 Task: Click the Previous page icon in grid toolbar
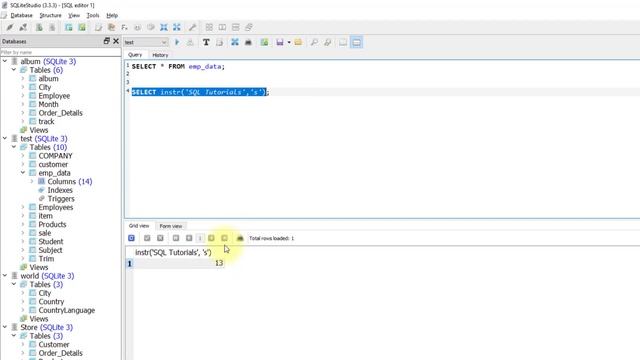click(x=189, y=238)
